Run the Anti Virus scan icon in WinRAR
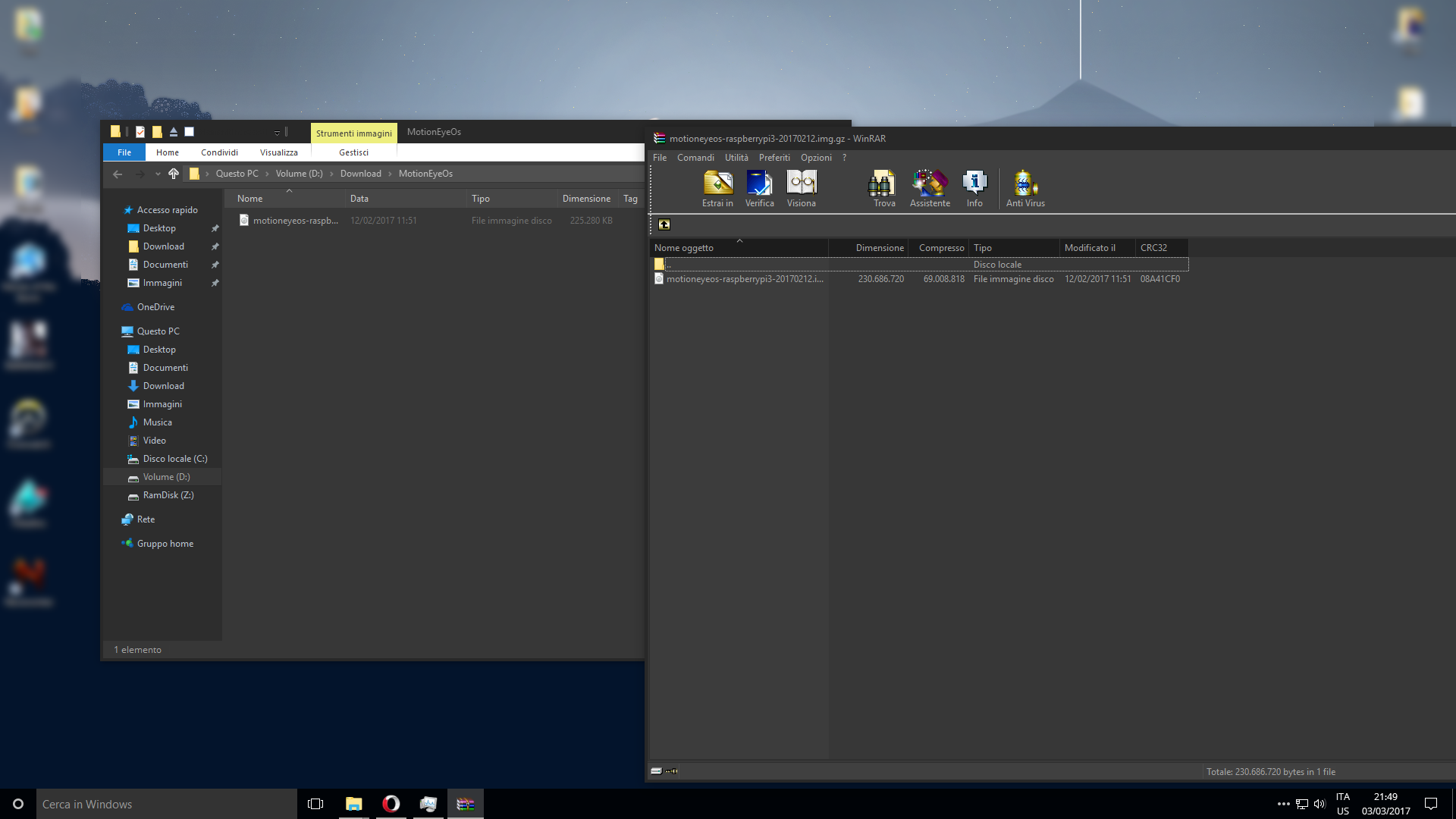1456x819 pixels. pos(1025,188)
